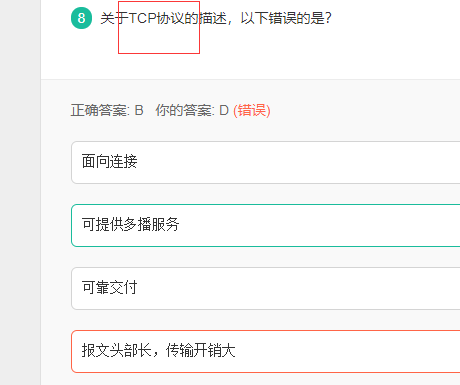This screenshot has width=460, height=385.
Task: Select the red-bordered option "报文头部长，传输开销大"
Action: [x=266, y=351]
